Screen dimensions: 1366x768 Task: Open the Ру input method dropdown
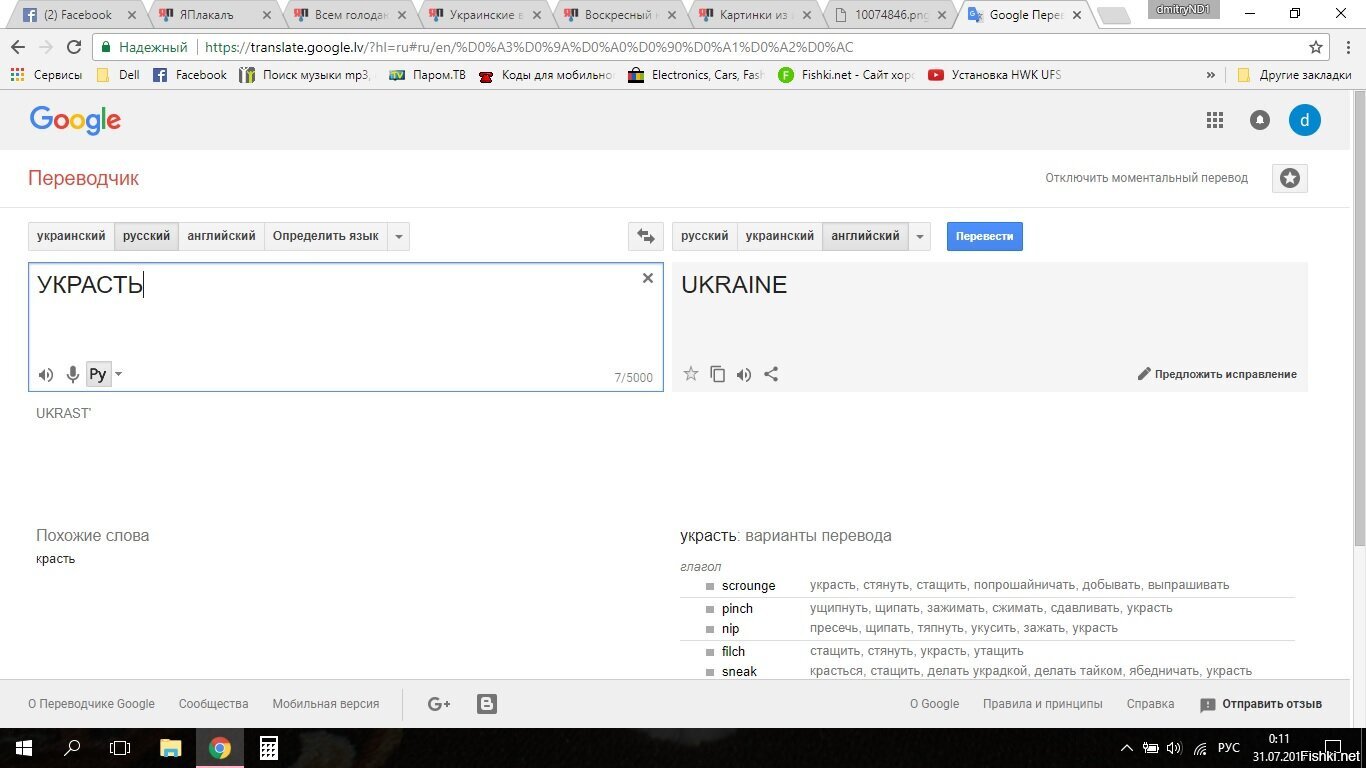119,375
